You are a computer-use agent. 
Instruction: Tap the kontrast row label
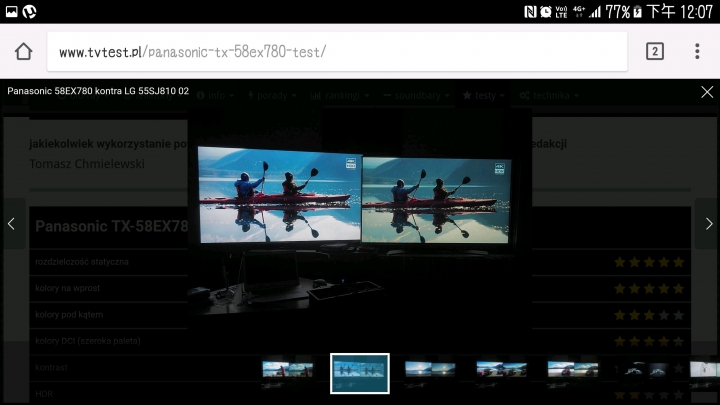click(x=51, y=367)
